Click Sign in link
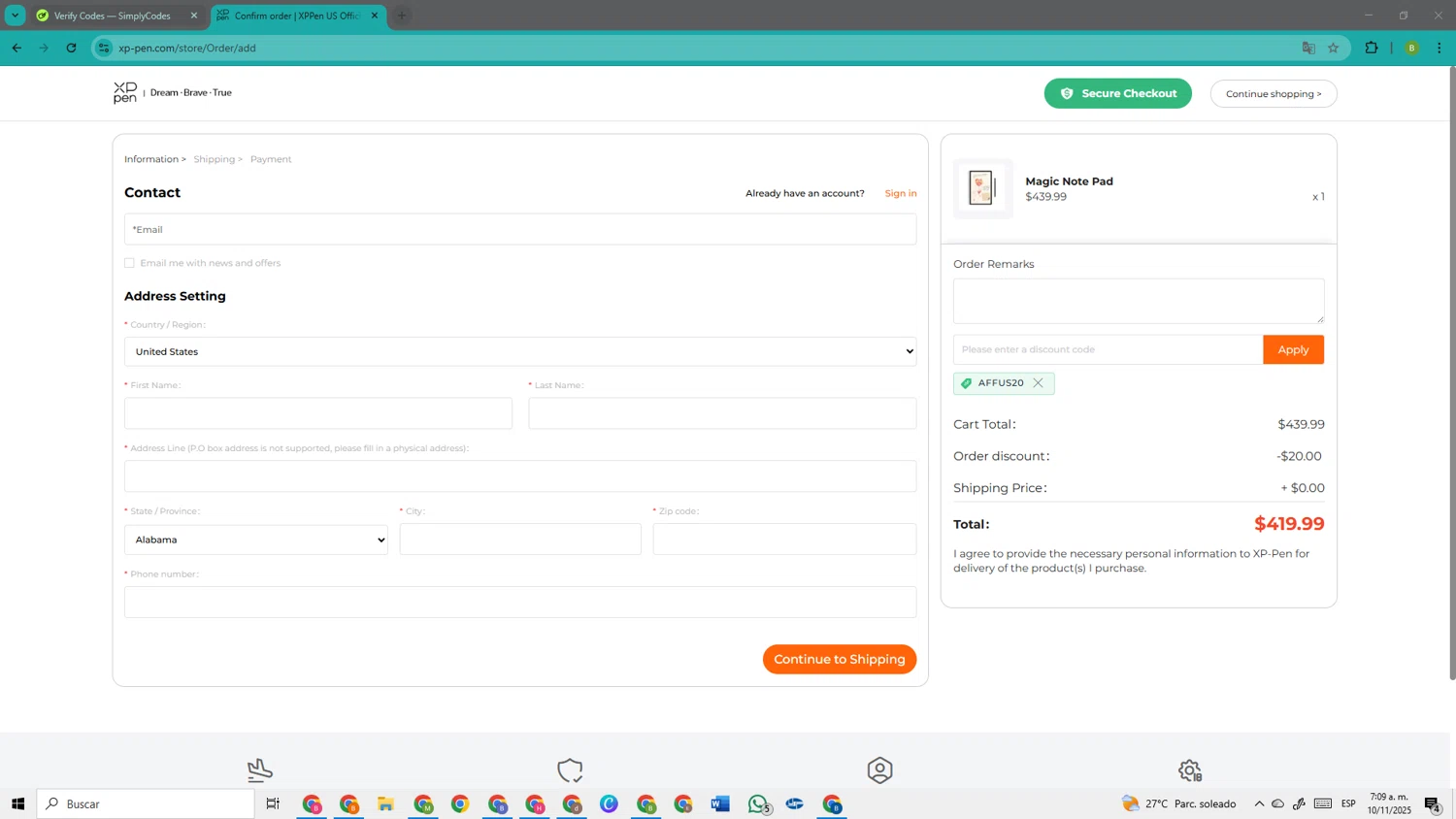Screen dimensions: 1456x819 [x=901, y=193]
